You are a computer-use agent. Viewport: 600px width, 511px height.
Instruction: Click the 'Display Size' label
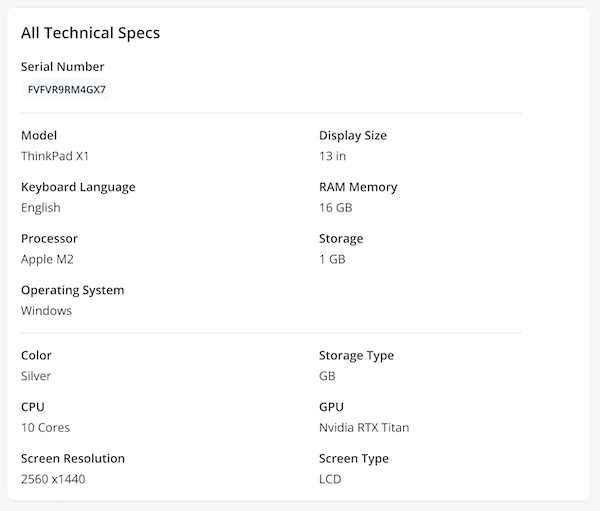pos(353,136)
